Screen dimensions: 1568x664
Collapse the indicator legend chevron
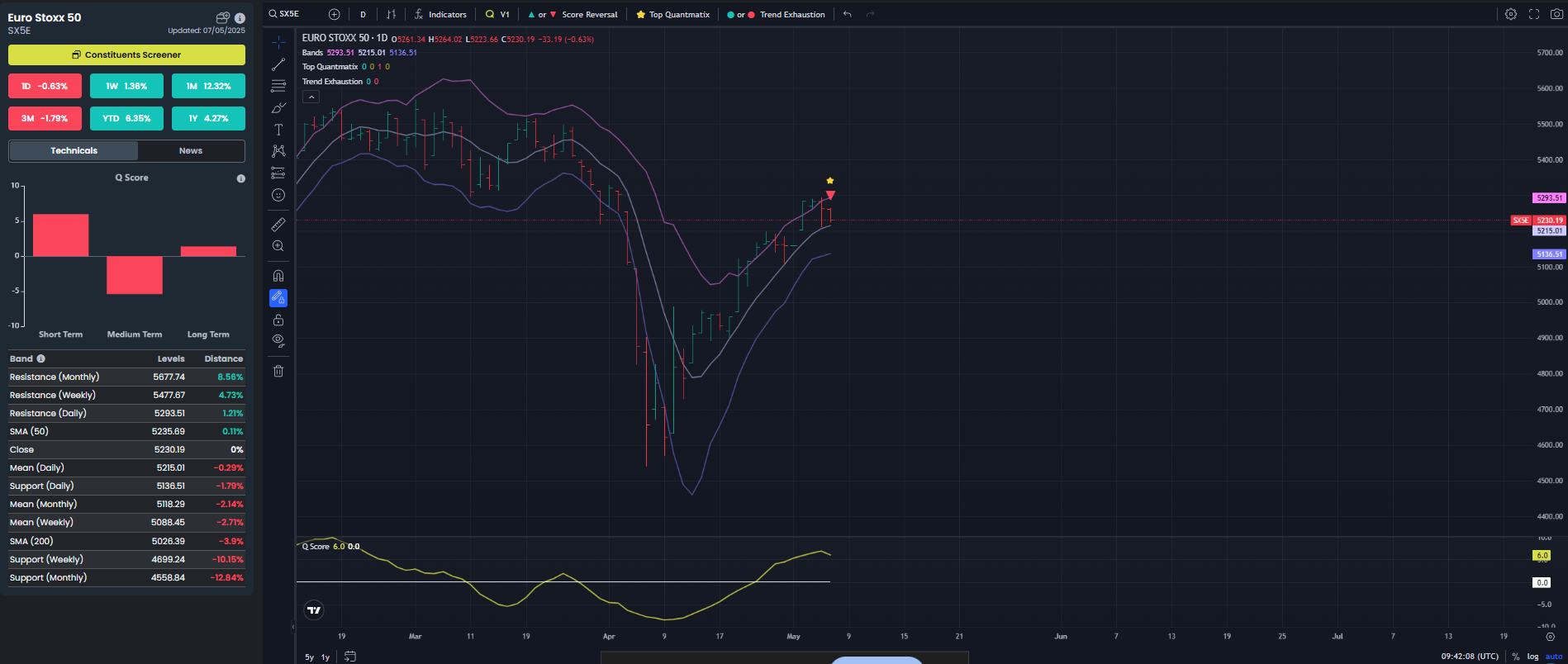click(311, 97)
